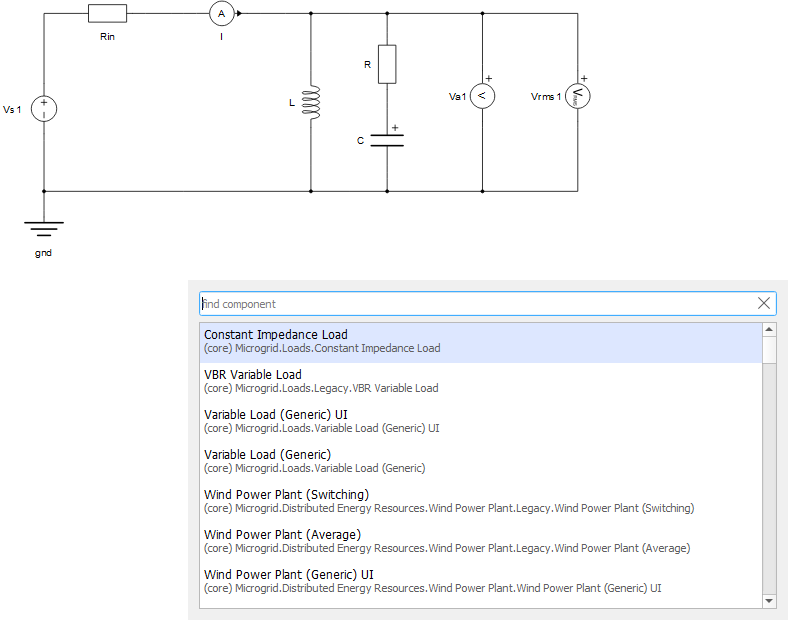Click the Vrms1 RMS voltmeter

[578, 95]
